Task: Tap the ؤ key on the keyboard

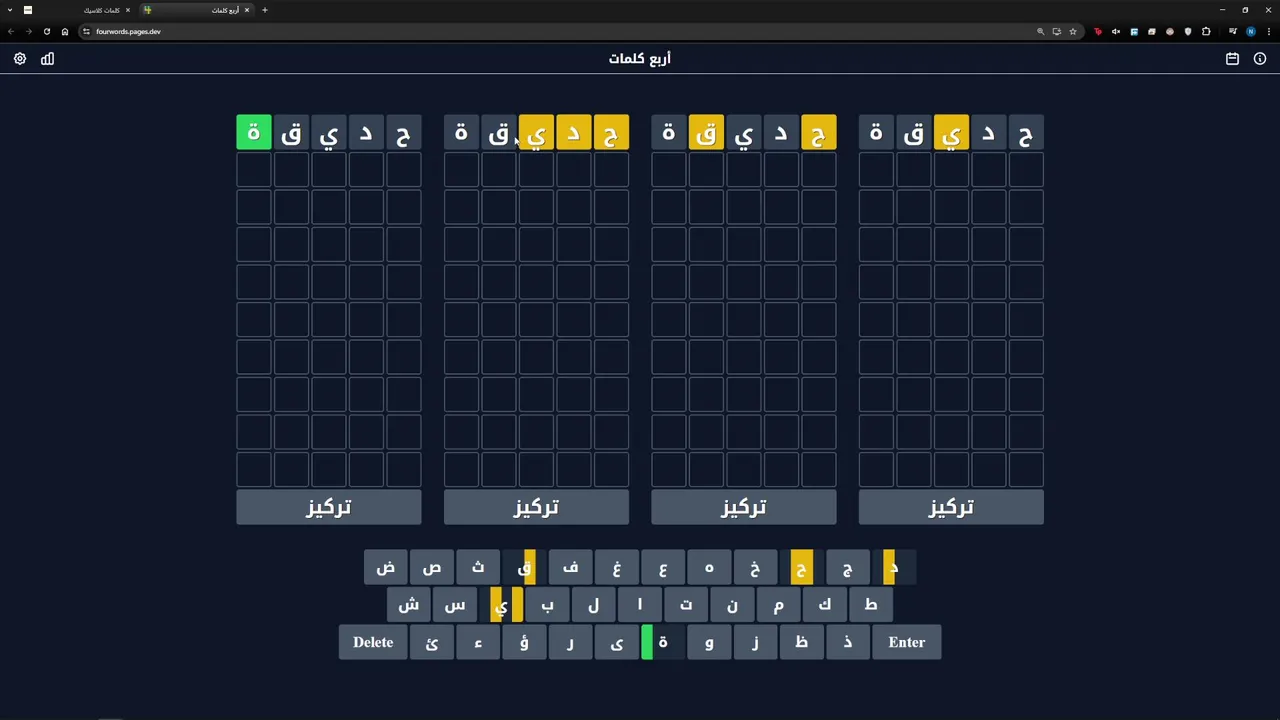Action: pyautogui.click(x=524, y=642)
